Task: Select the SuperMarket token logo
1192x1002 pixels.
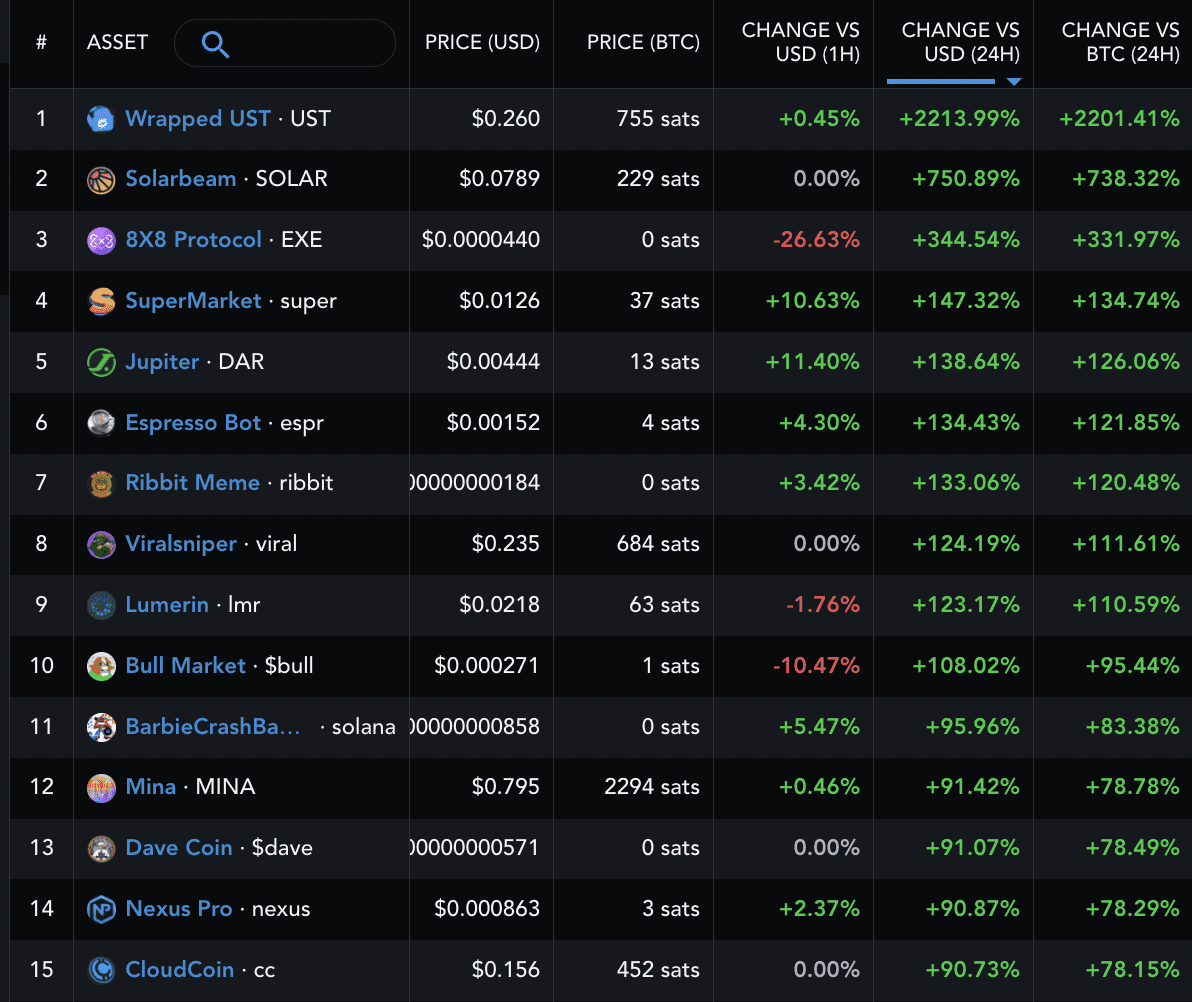Action: [101, 301]
